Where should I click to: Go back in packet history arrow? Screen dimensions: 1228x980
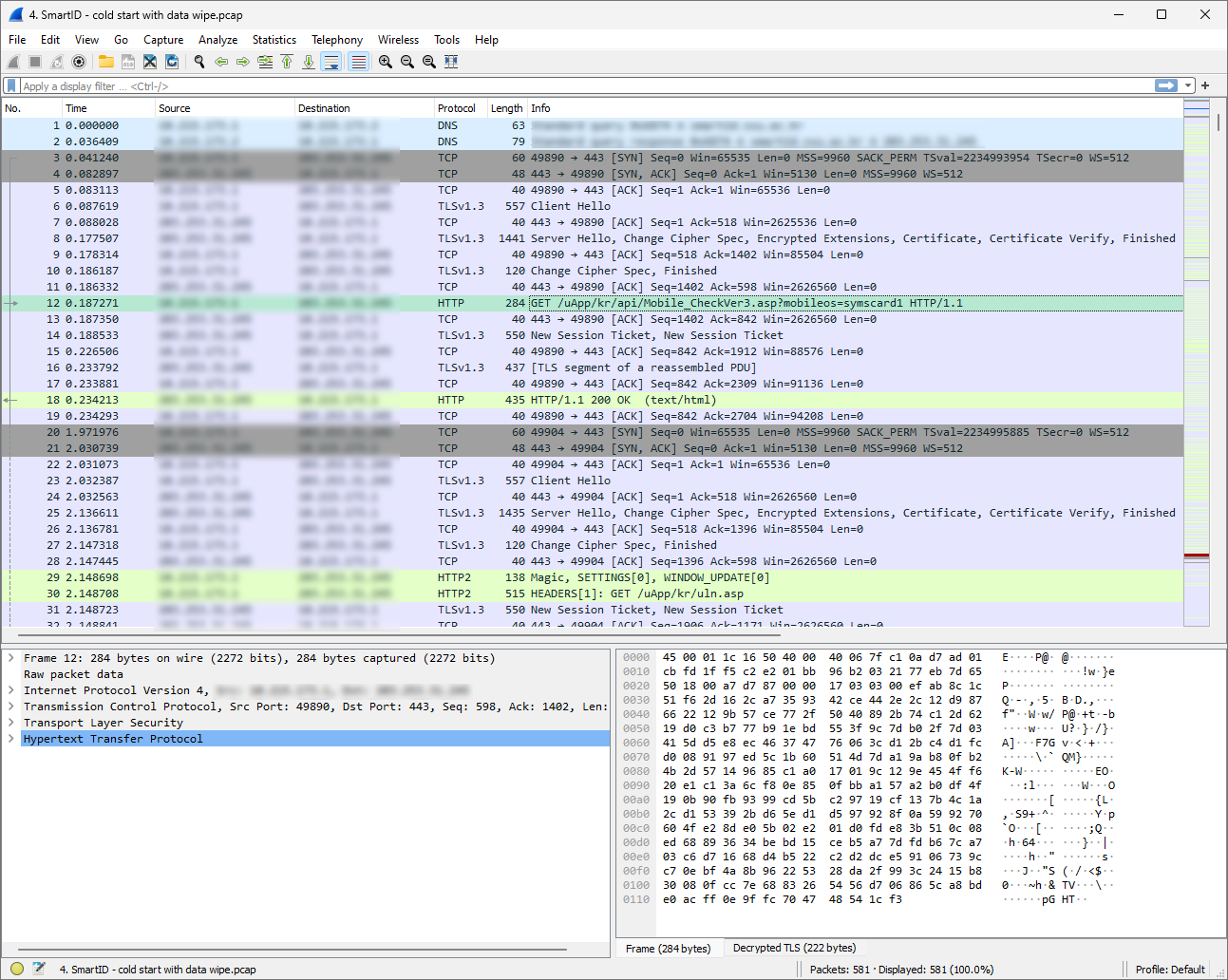click(221, 62)
